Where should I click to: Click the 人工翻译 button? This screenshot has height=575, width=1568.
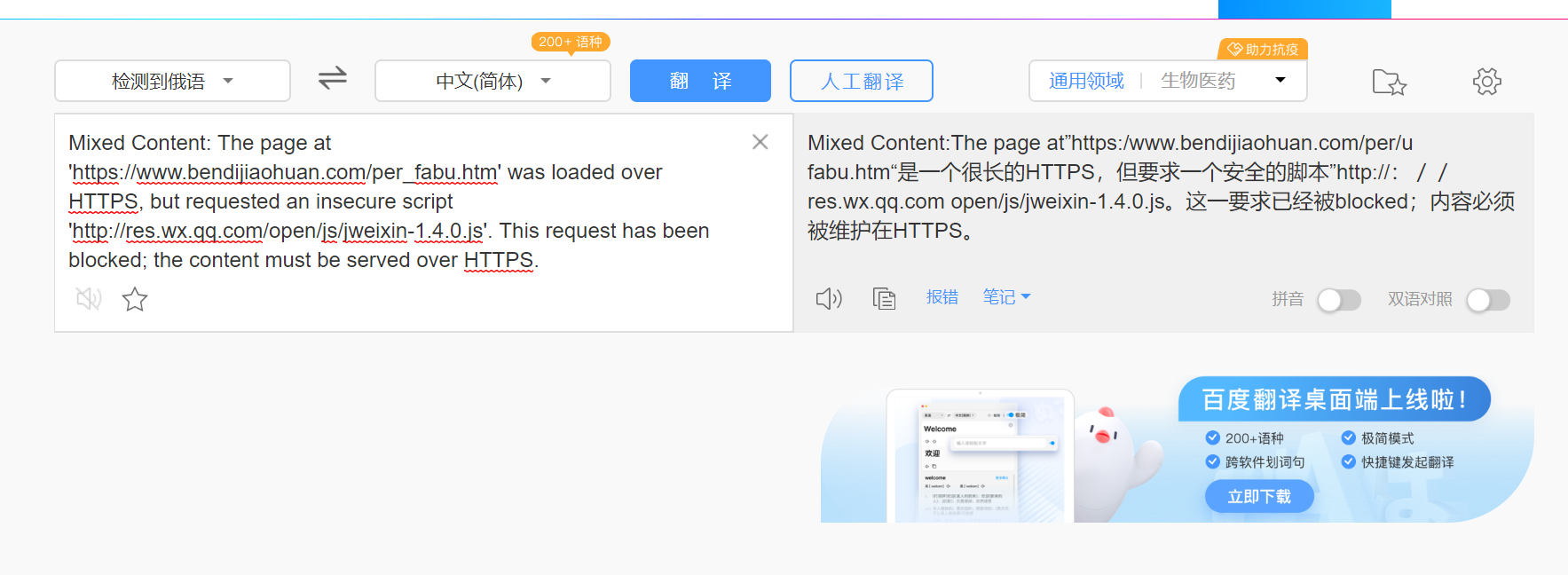point(862,81)
